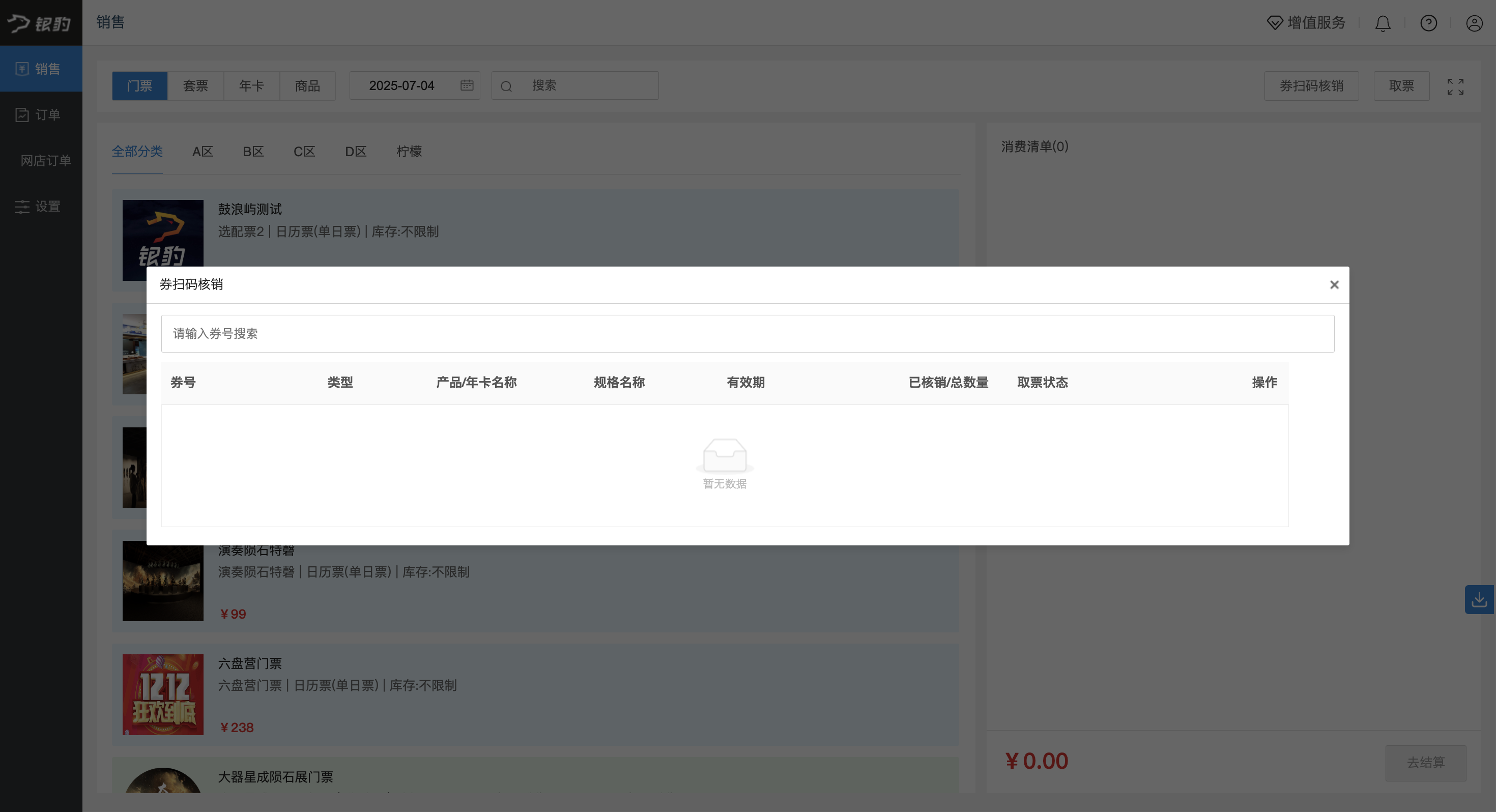This screenshot has width=1496, height=812.
Task: Click the calendar icon in date field
Action: [x=467, y=85]
